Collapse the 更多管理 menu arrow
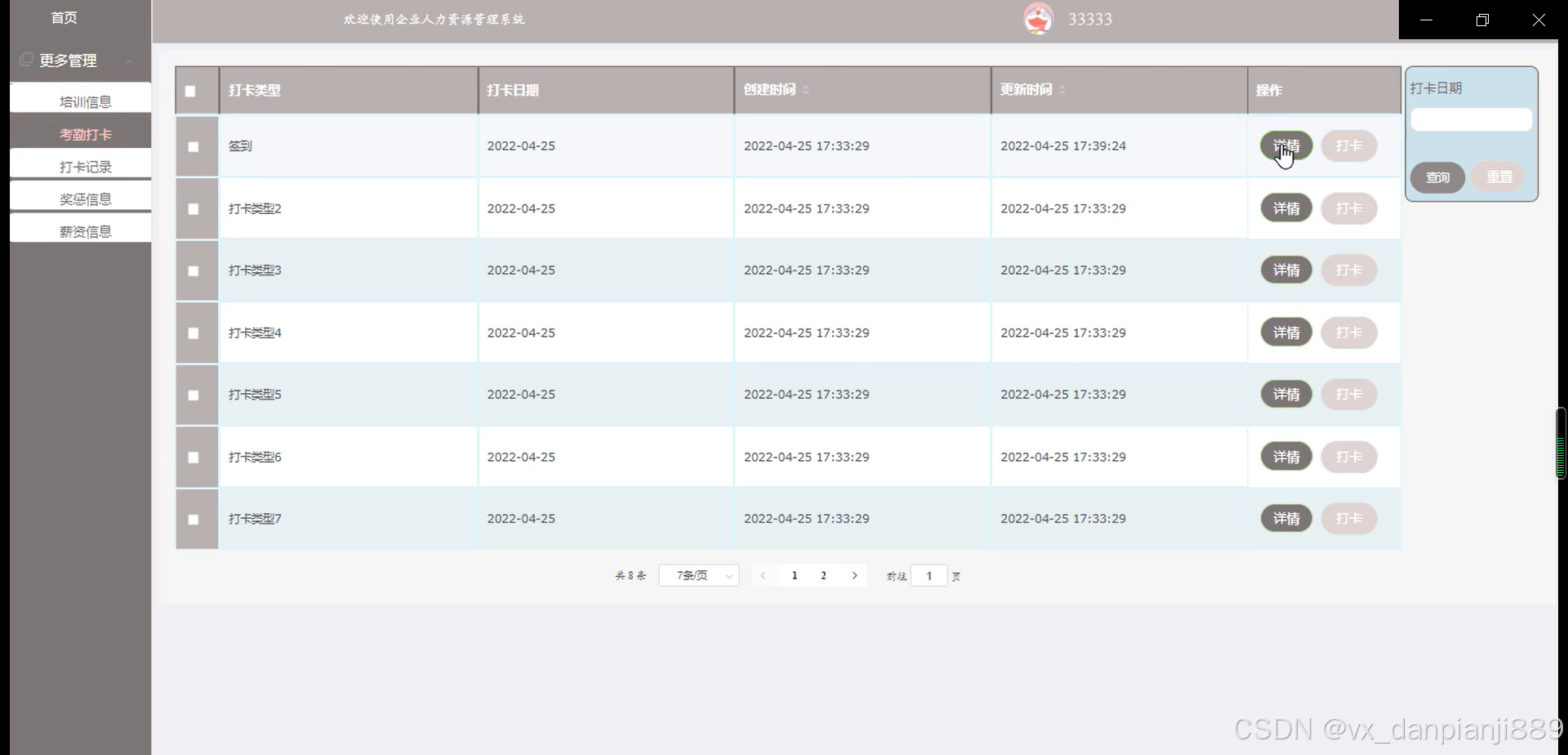 [129, 61]
